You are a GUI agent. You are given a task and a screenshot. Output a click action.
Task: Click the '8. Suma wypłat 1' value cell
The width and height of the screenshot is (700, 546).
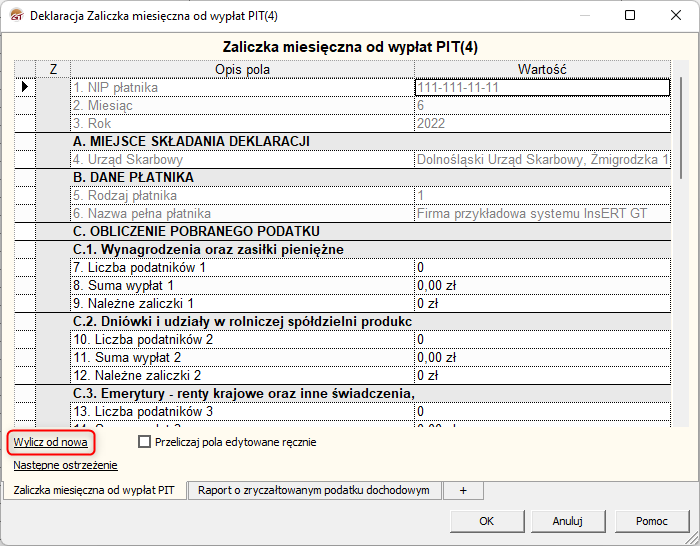pyautogui.click(x=542, y=285)
